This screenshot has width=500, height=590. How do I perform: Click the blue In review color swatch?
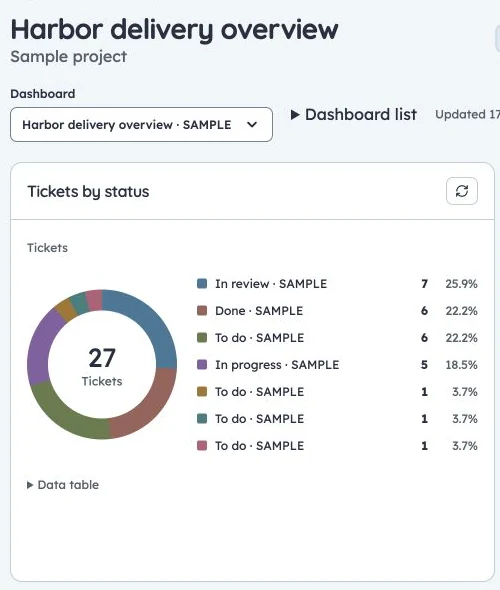coord(202,284)
